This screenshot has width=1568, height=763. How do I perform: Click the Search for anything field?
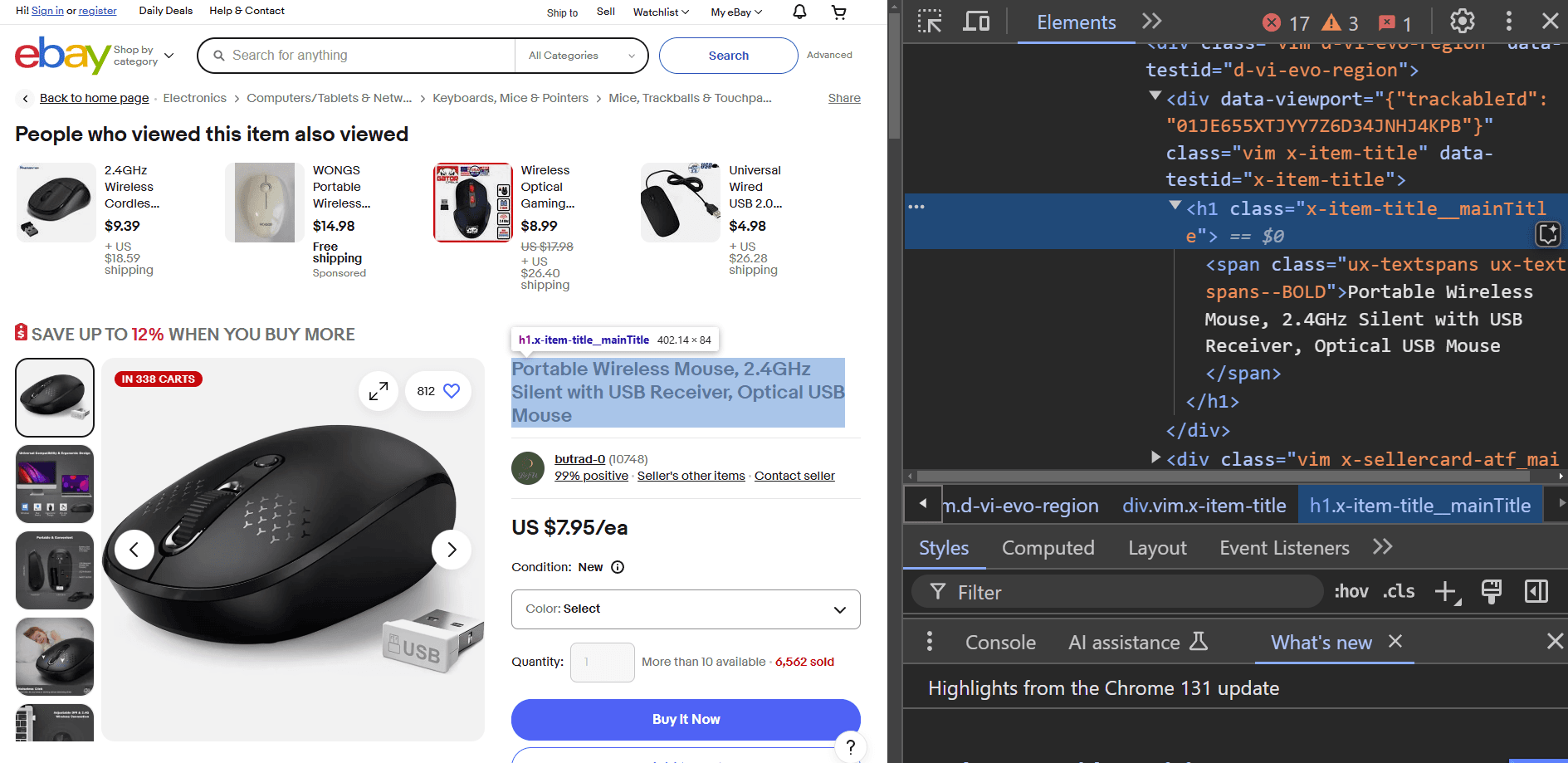click(x=357, y=56)
